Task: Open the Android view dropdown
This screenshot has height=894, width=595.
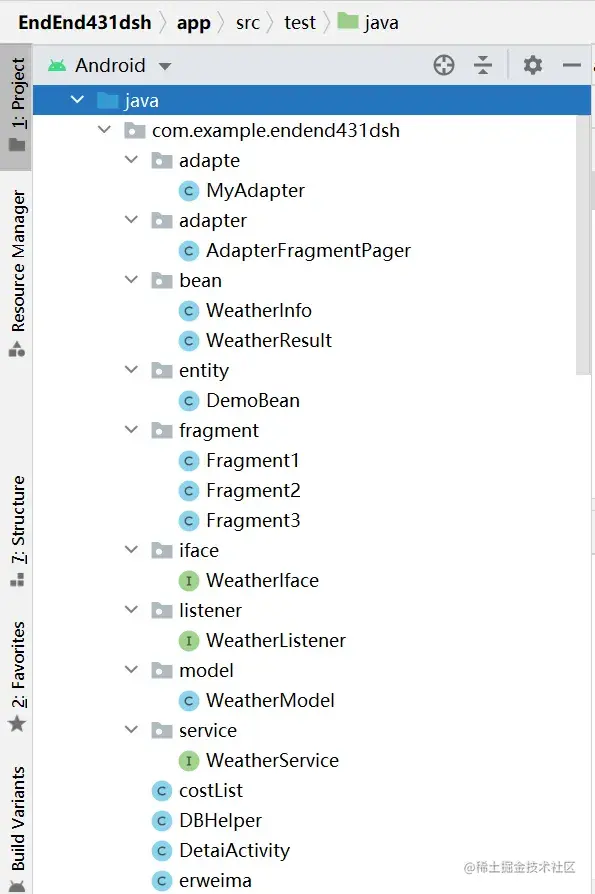Action: 165,66
